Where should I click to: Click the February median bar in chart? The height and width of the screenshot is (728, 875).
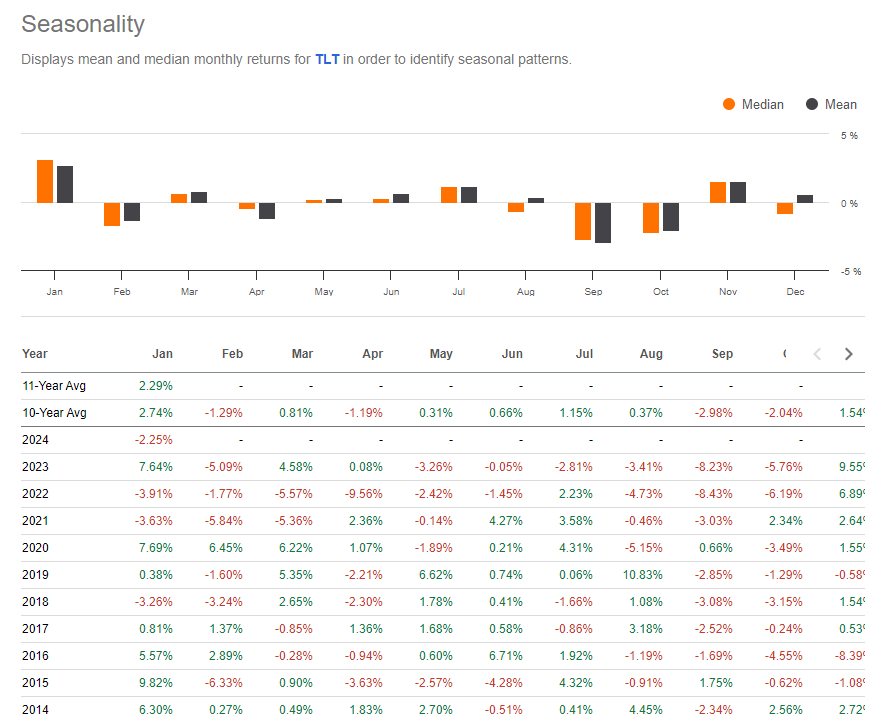112,214
